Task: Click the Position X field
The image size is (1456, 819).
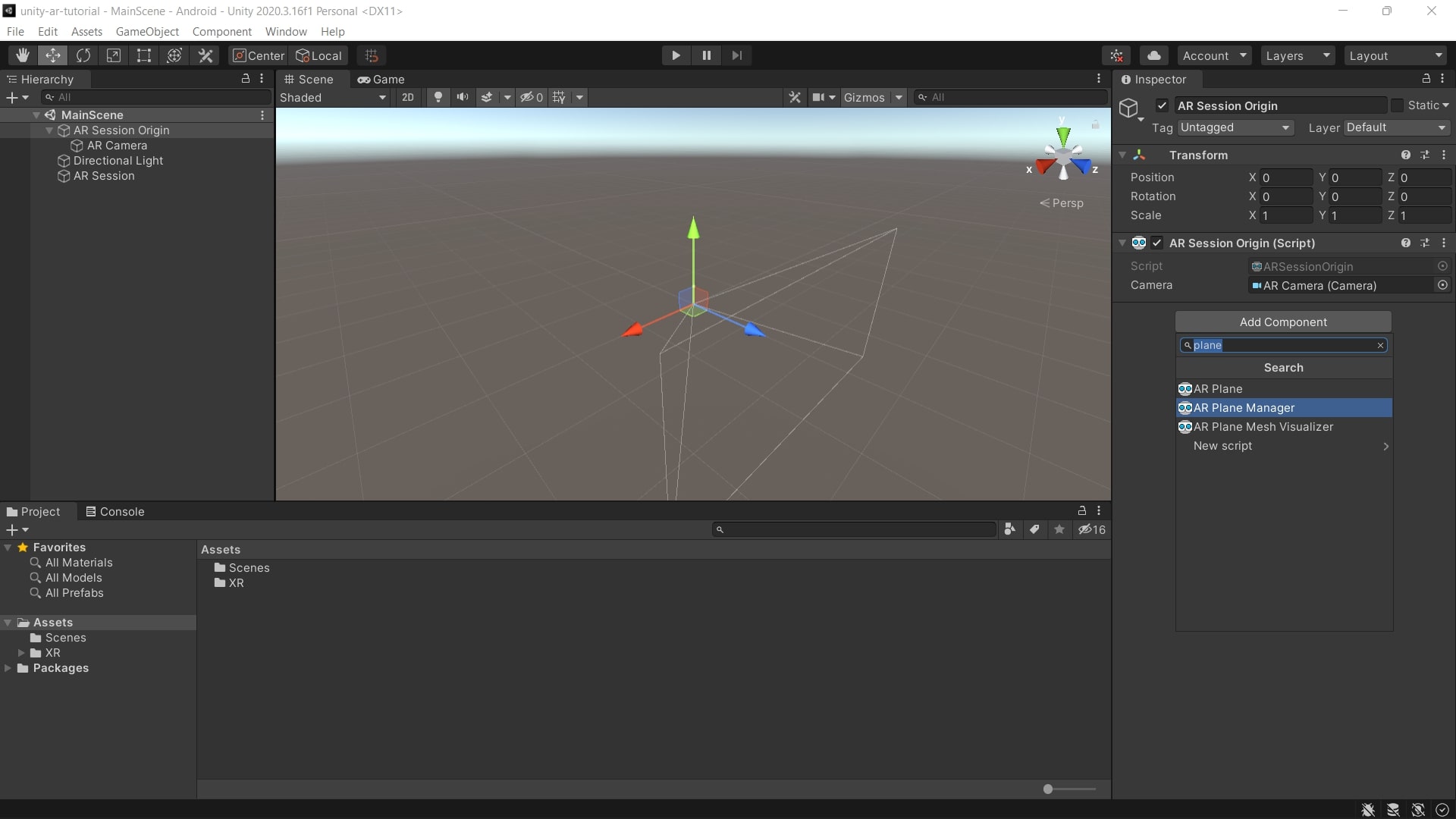Action: [x=1286, y=177]
